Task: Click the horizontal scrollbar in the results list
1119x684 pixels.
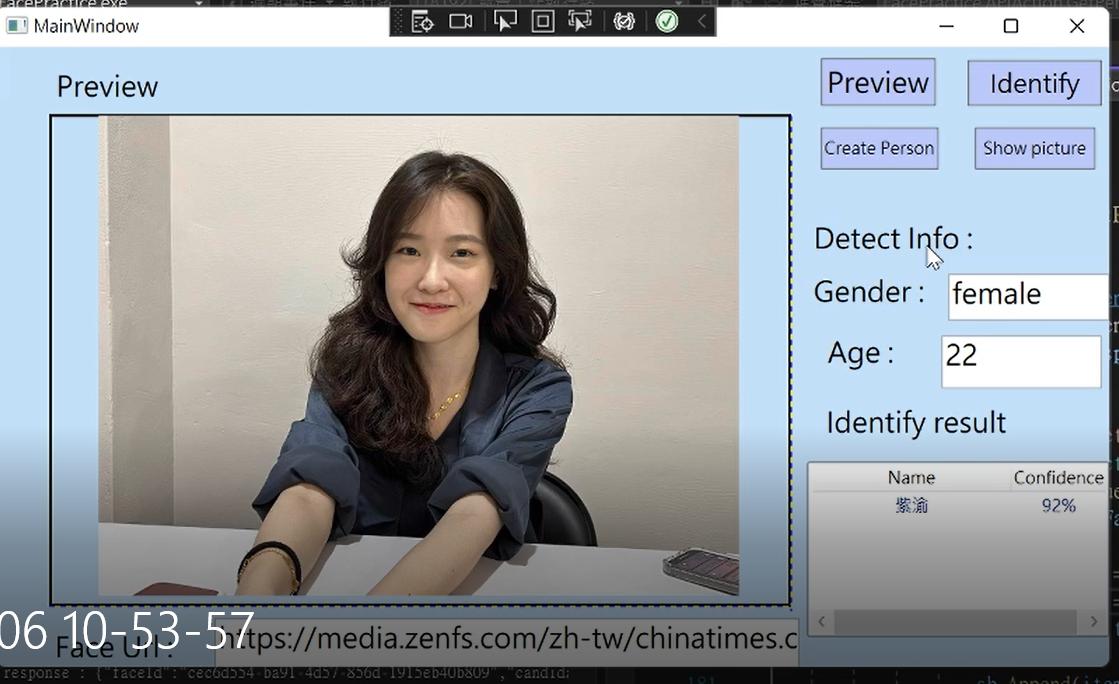Action: tap(955, 622)
